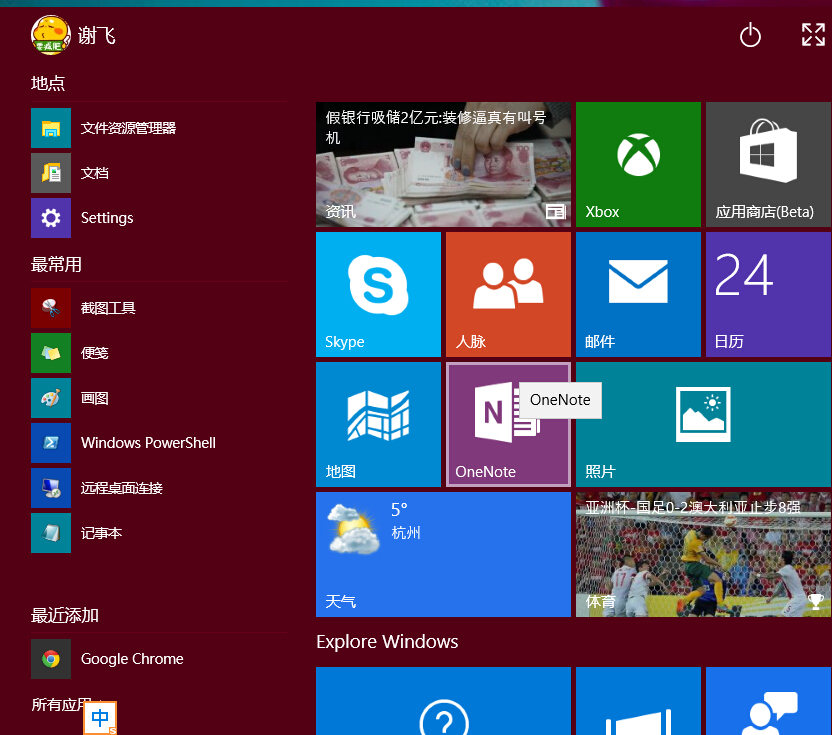This screenshot has width=832, height=735.
Task: Click the 地点 section heading
Action: click(x=48, y=83)
